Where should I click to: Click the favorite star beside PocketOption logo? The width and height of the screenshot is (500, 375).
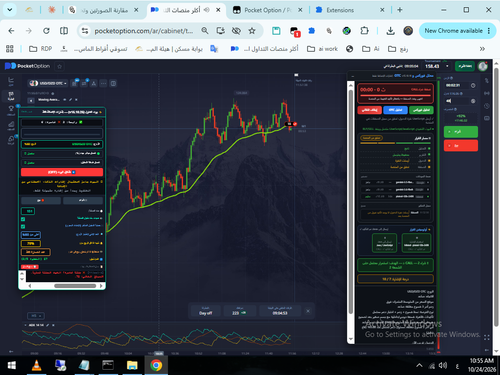59,66
